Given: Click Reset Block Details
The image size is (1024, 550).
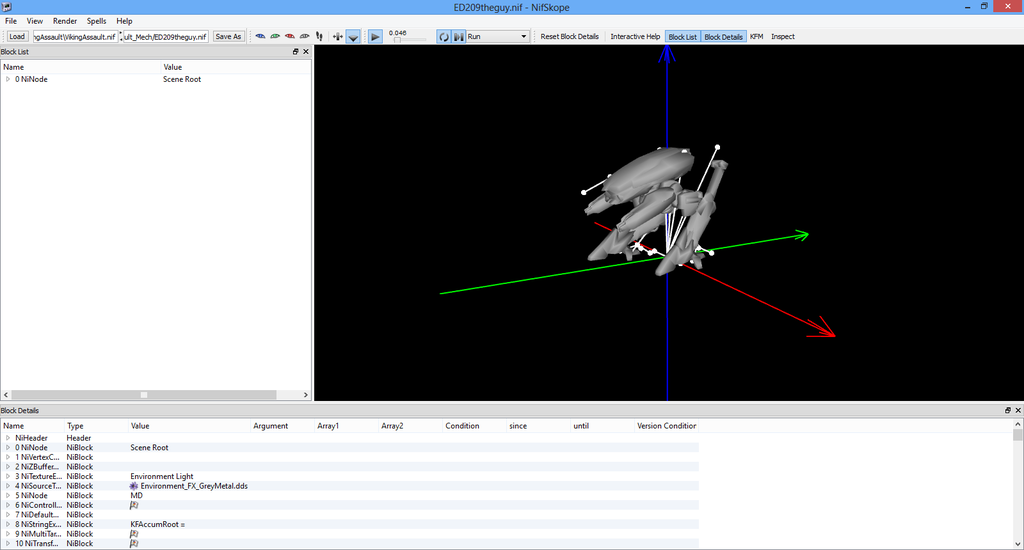Looking at the screenshot, I should click(569, 37).
